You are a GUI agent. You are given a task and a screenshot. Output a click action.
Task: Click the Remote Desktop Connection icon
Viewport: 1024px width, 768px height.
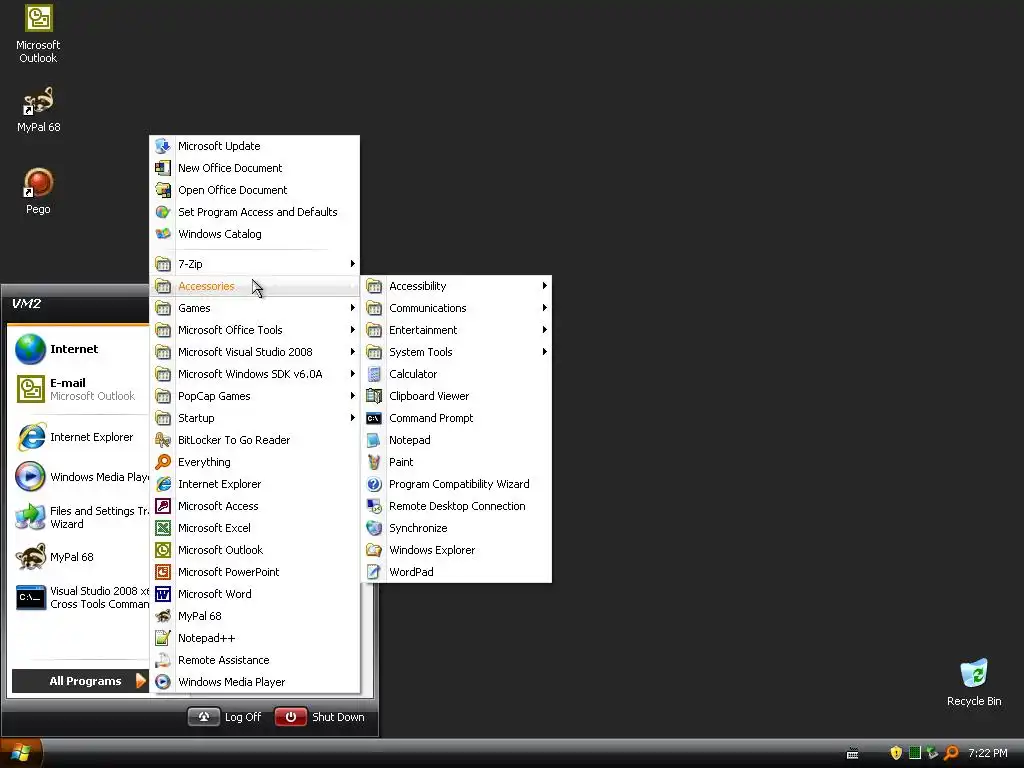coord(374,506)
